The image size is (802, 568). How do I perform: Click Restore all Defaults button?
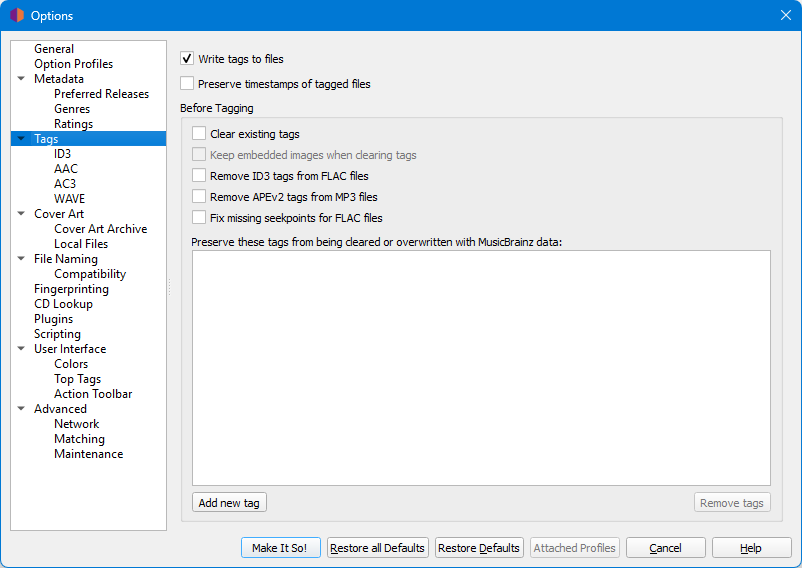[x=378, y=548]
